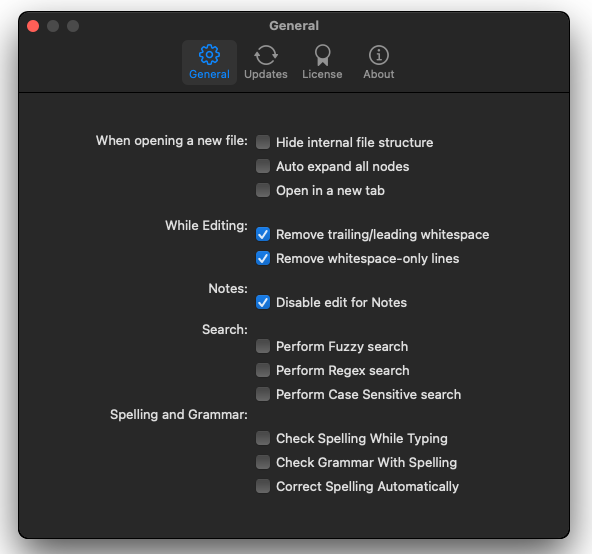Open the About info icon
Screen dimensions: 592x554
pos(379,55)
